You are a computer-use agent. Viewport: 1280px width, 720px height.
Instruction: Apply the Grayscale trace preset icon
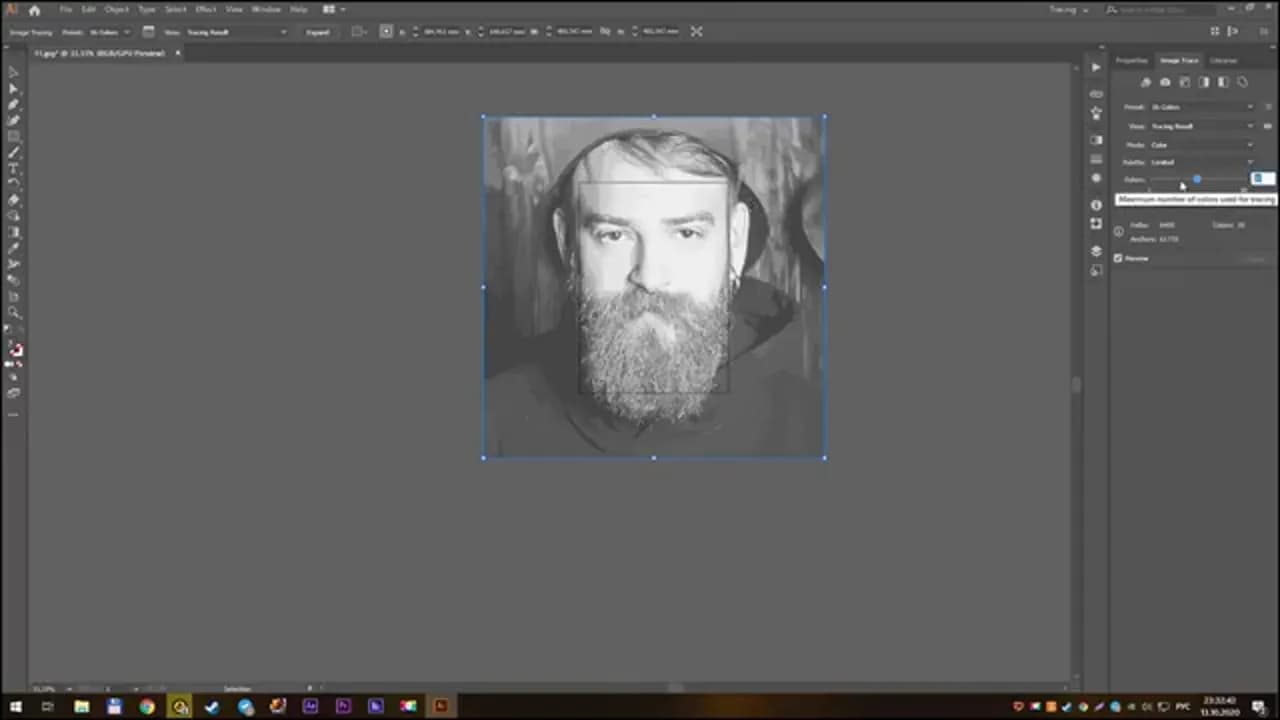(1204, 82)
